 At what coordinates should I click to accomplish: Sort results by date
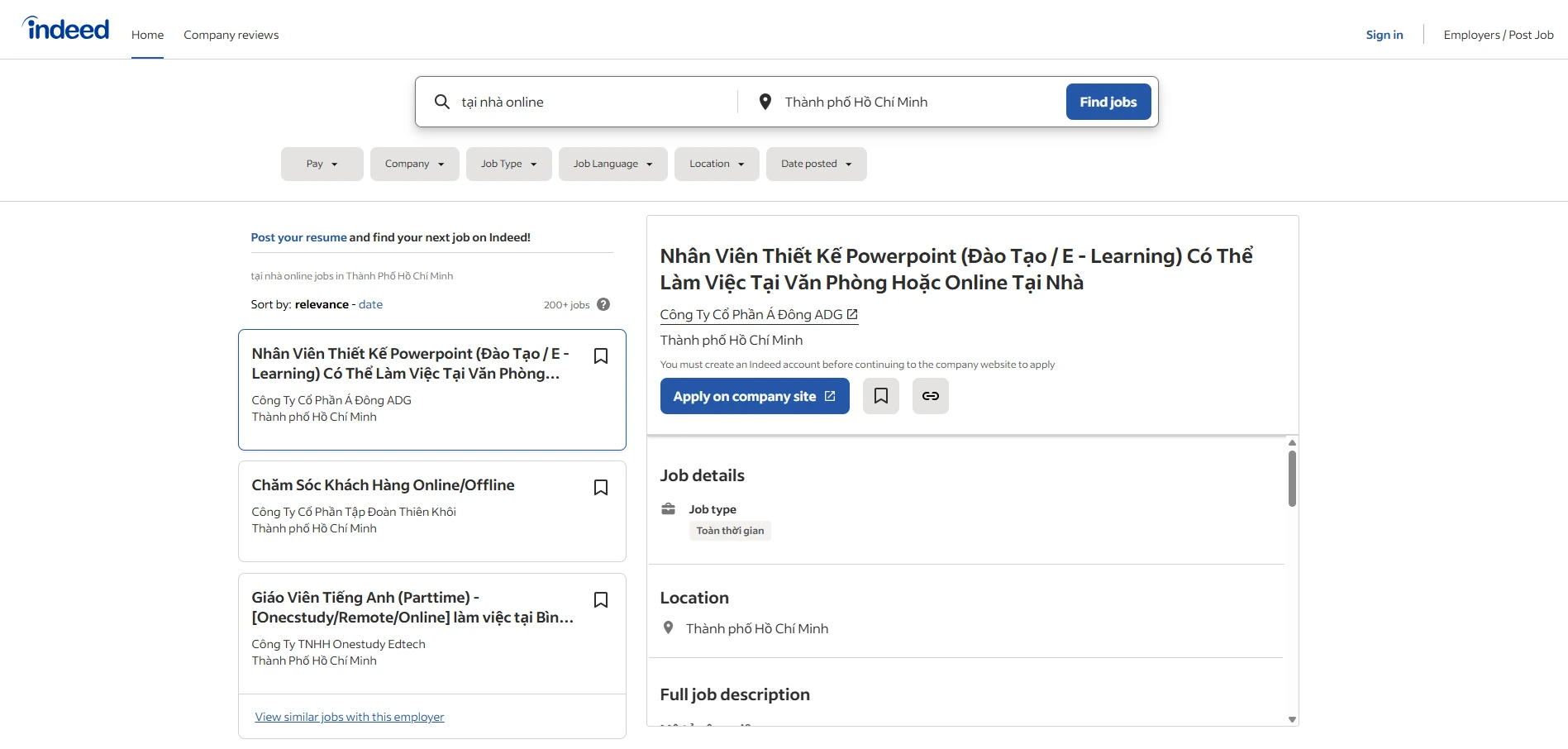[x=370, y=304]
